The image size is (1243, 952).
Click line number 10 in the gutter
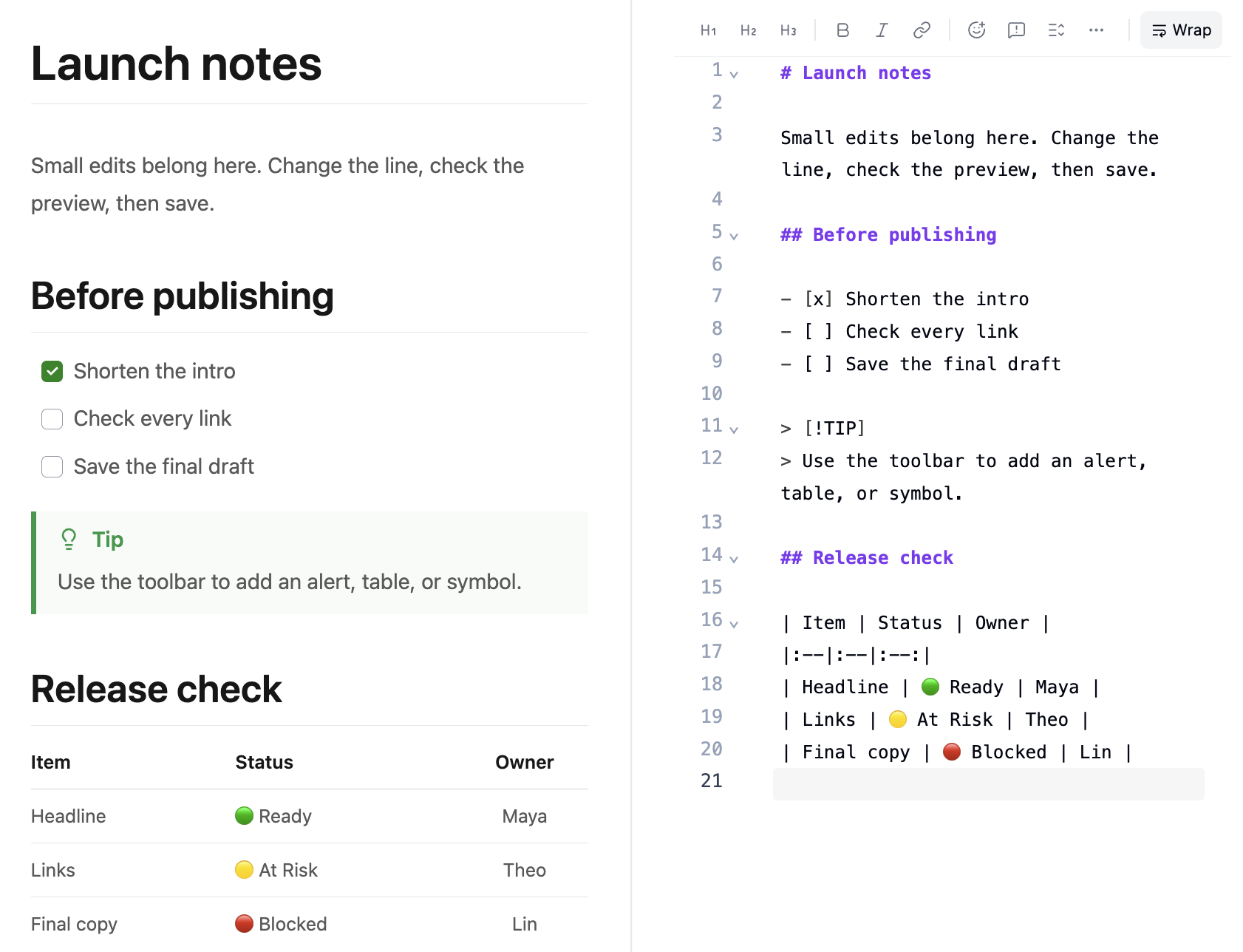(x=712, y=394)
